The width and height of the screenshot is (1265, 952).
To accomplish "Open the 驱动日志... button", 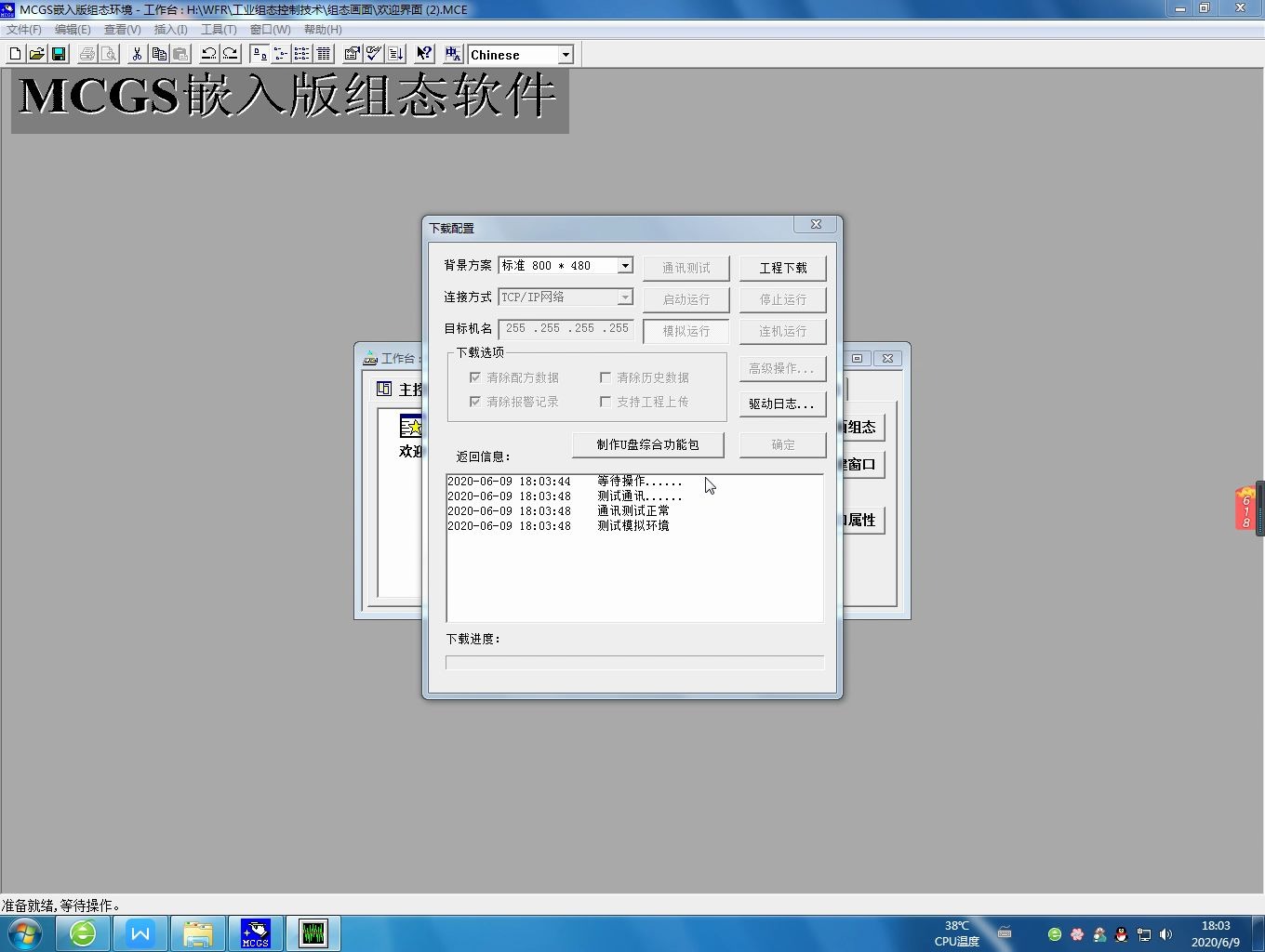I will [783, 403].
